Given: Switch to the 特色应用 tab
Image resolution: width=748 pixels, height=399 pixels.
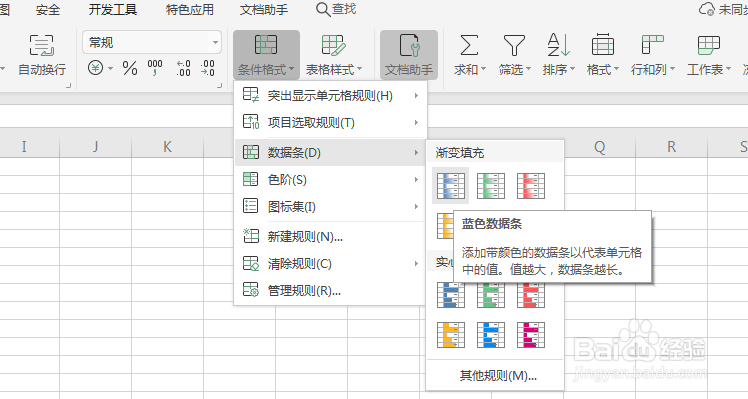Looking at the screenshot, I should (190, 10).
